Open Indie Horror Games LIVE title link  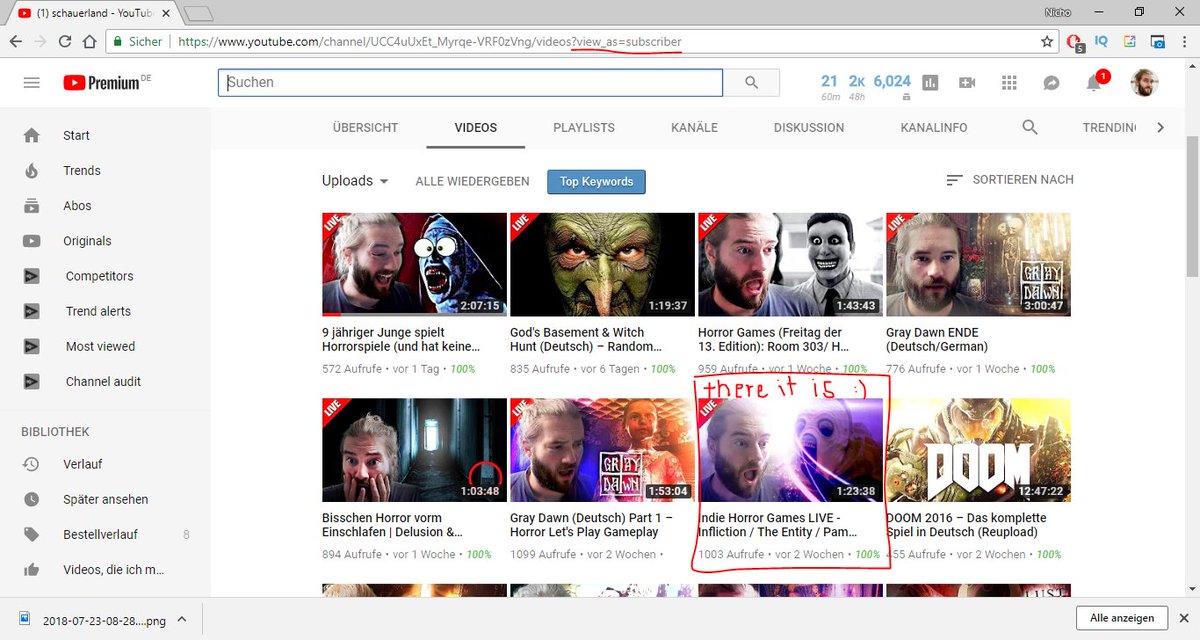pos(778,525)
